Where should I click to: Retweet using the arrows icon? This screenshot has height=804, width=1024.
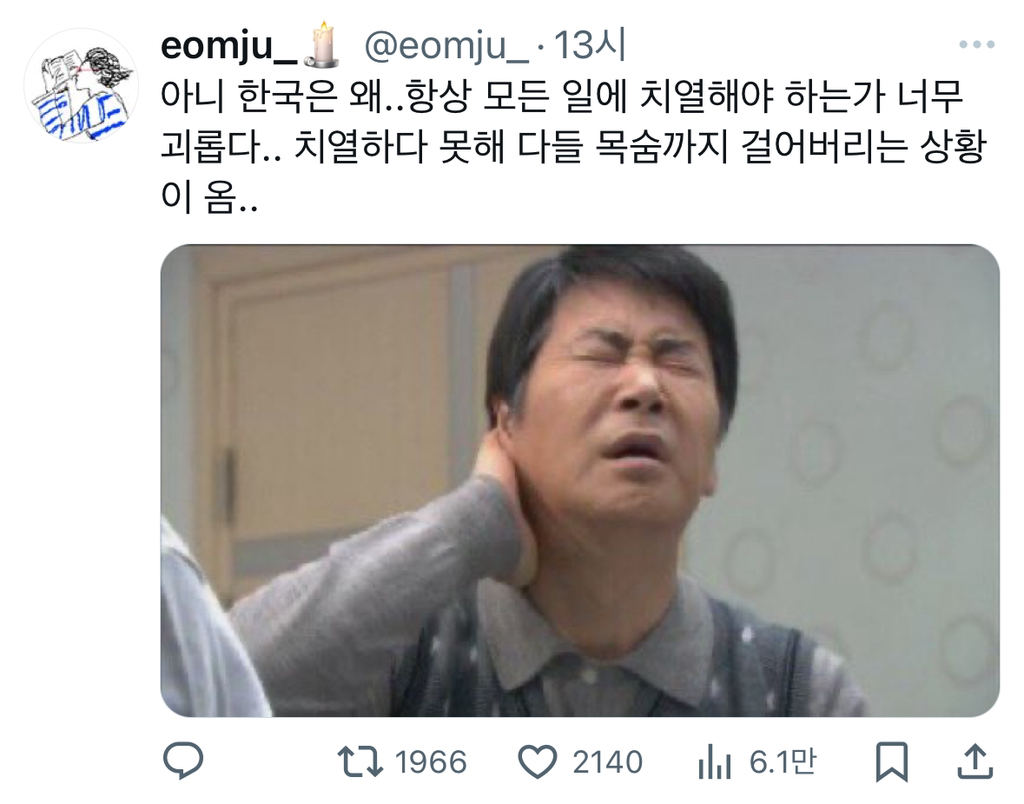pos(360,762)
